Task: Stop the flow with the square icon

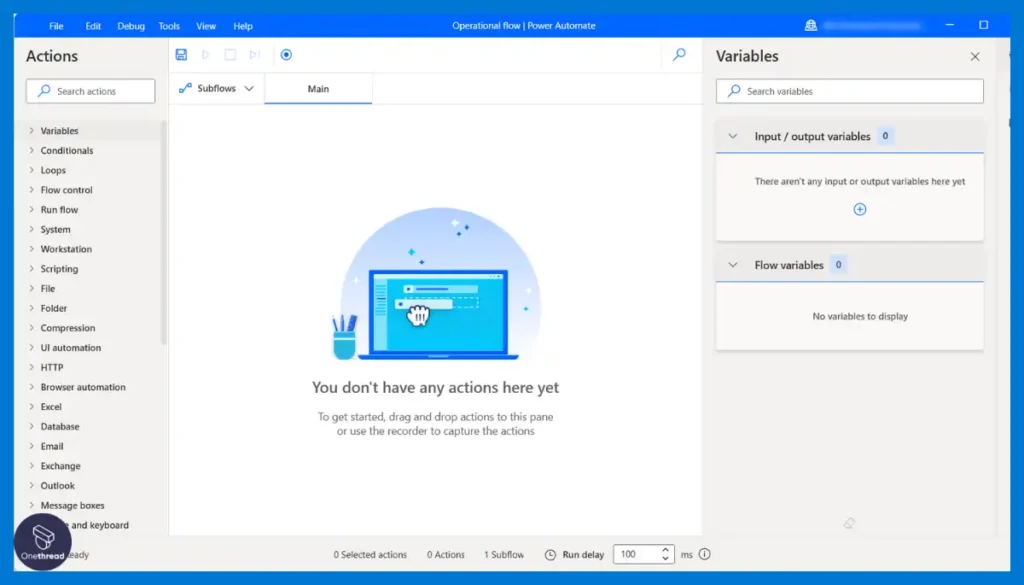Action: [x=230, y=55]
